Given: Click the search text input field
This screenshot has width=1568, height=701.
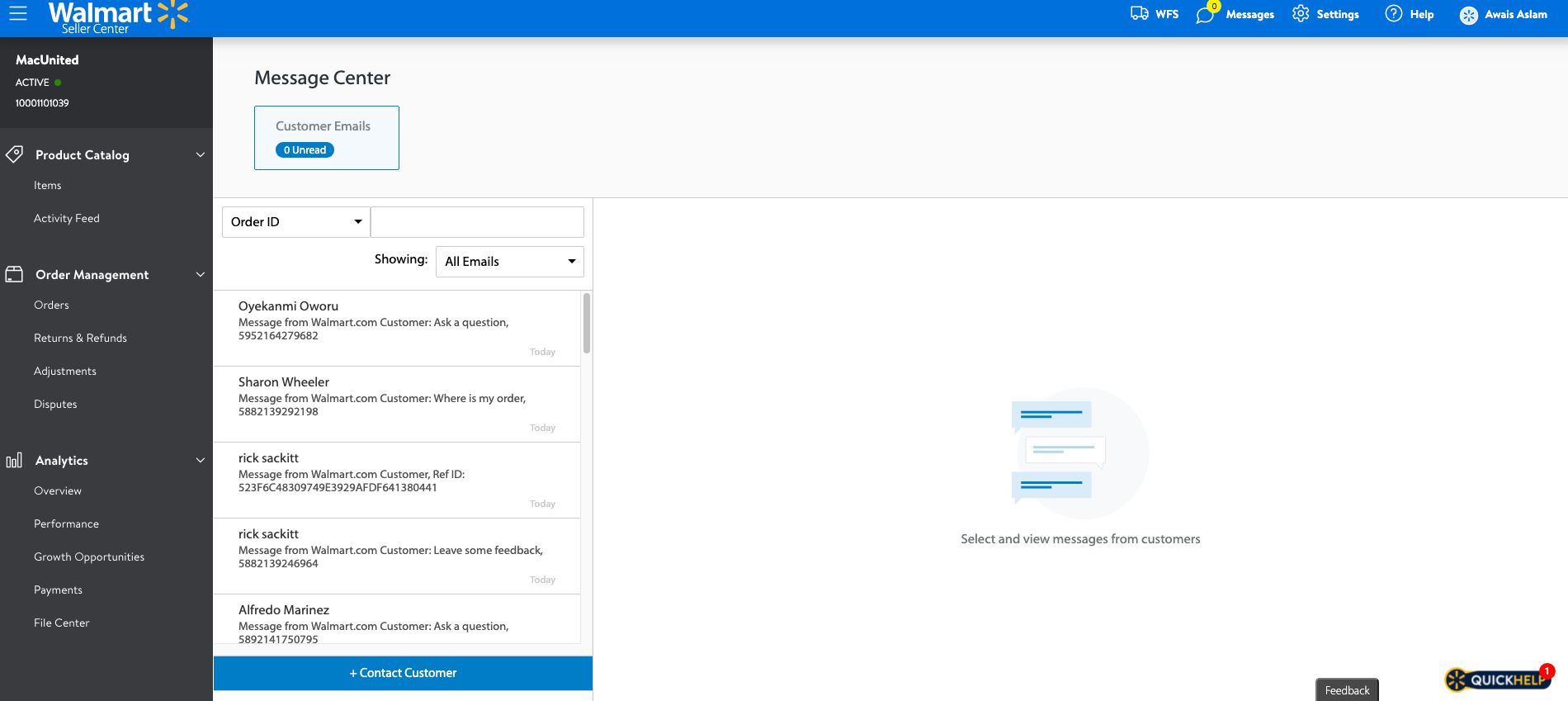Looking at the screenshot, I should (x=477, y=222).
